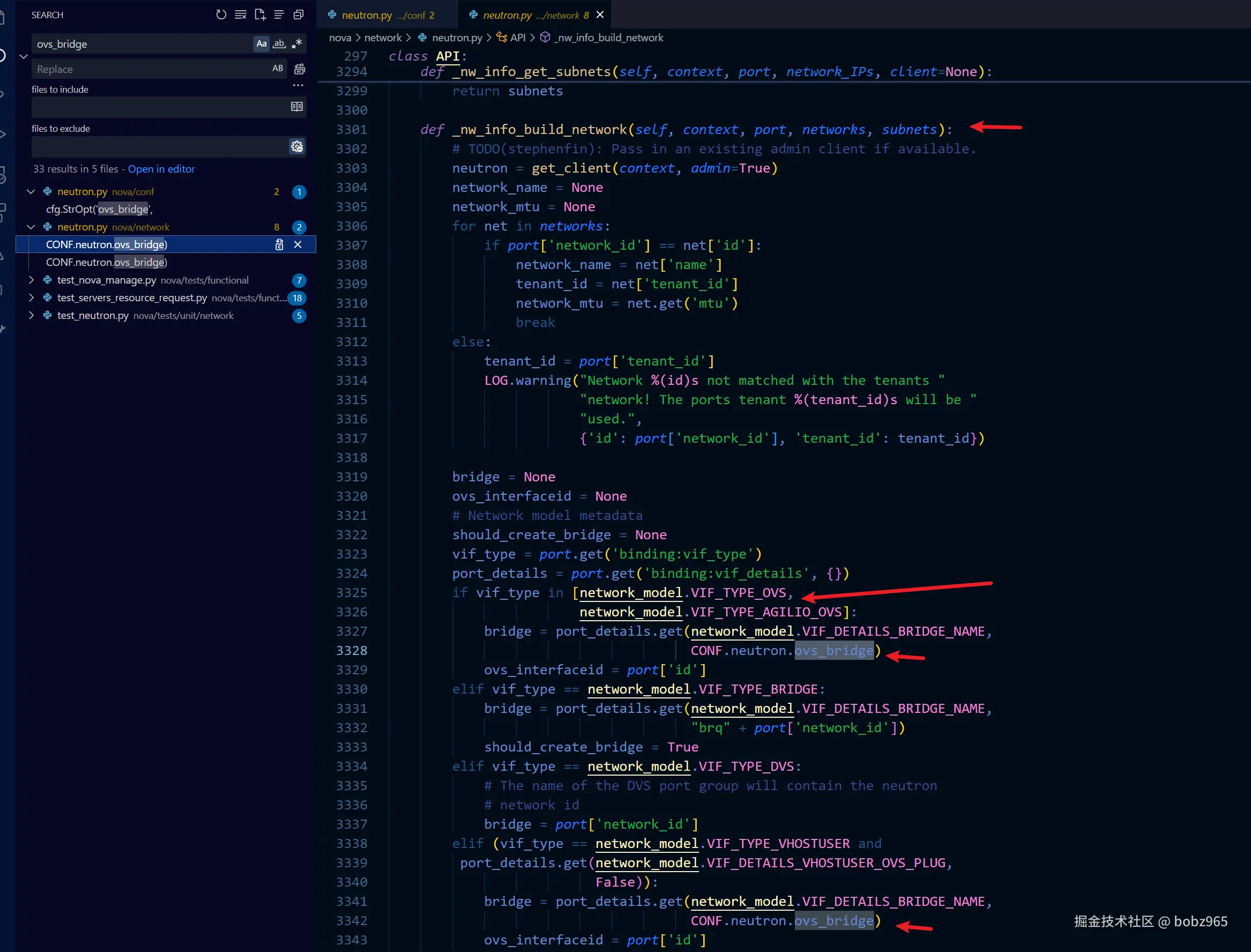Click the Replace All icon
The image size is (1251, 952).
(x=300, y=69)
